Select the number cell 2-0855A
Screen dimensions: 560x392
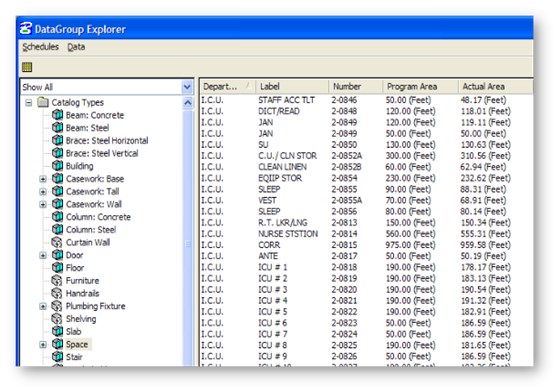(346, 200)
